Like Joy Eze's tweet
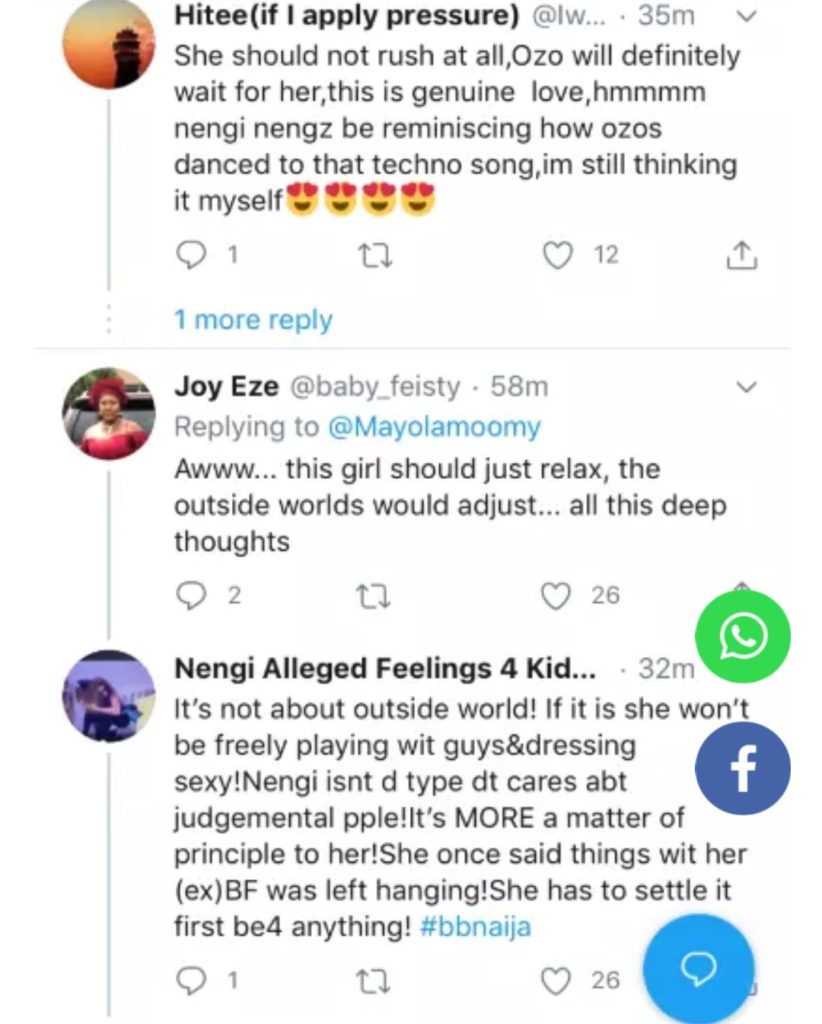The image size is (822, 1024). [556, 596]
